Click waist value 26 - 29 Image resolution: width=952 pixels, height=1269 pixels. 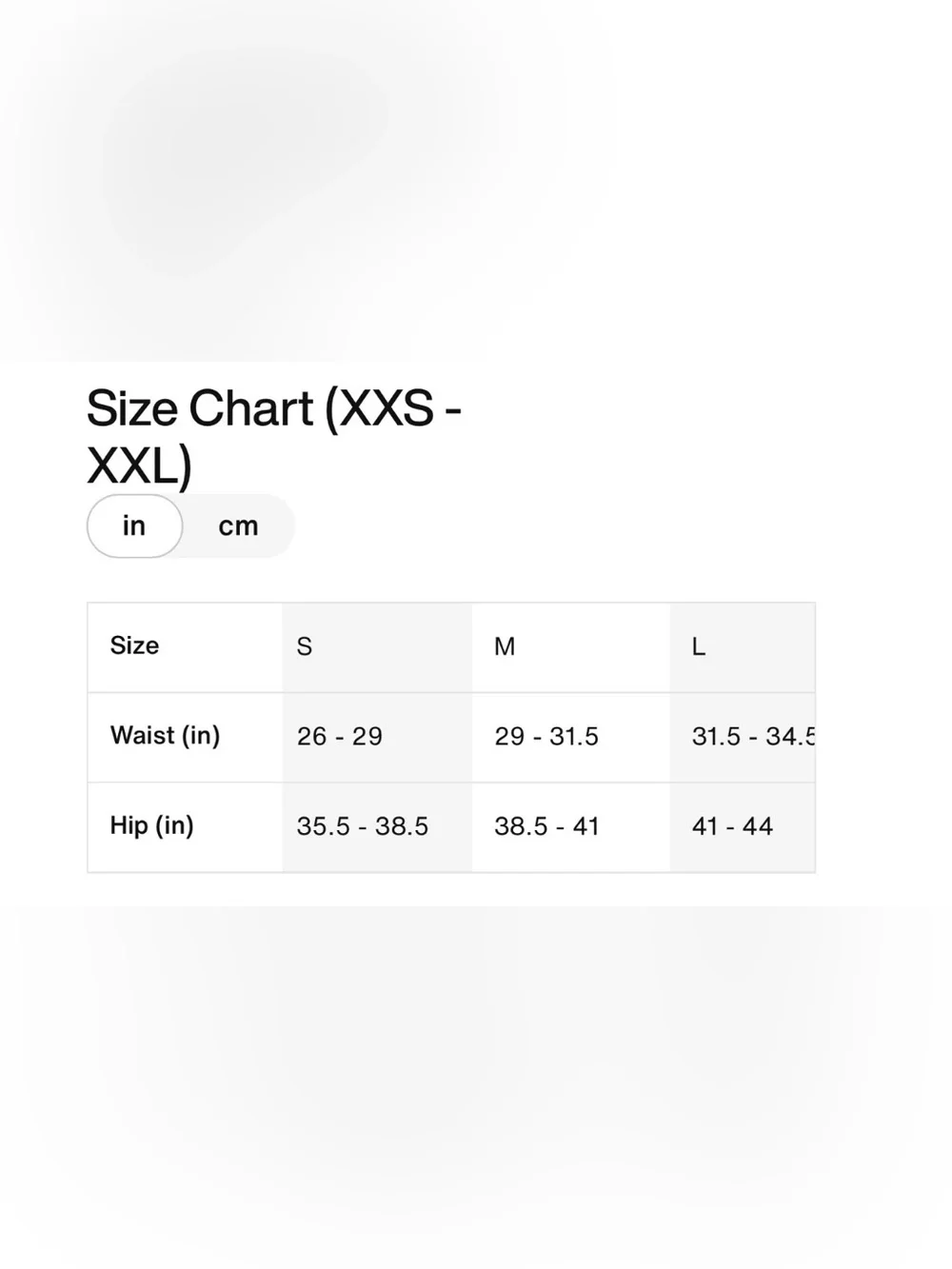340,736
